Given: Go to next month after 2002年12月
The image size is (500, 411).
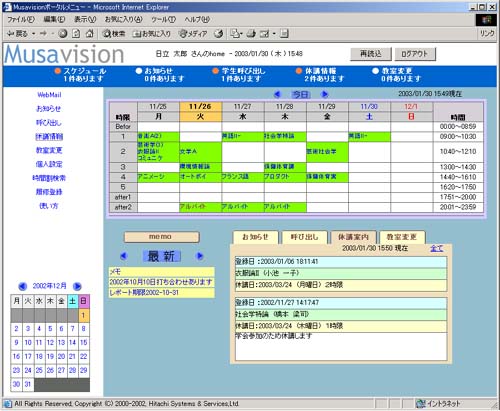Looking at the screenshot, I should point(77,286).
